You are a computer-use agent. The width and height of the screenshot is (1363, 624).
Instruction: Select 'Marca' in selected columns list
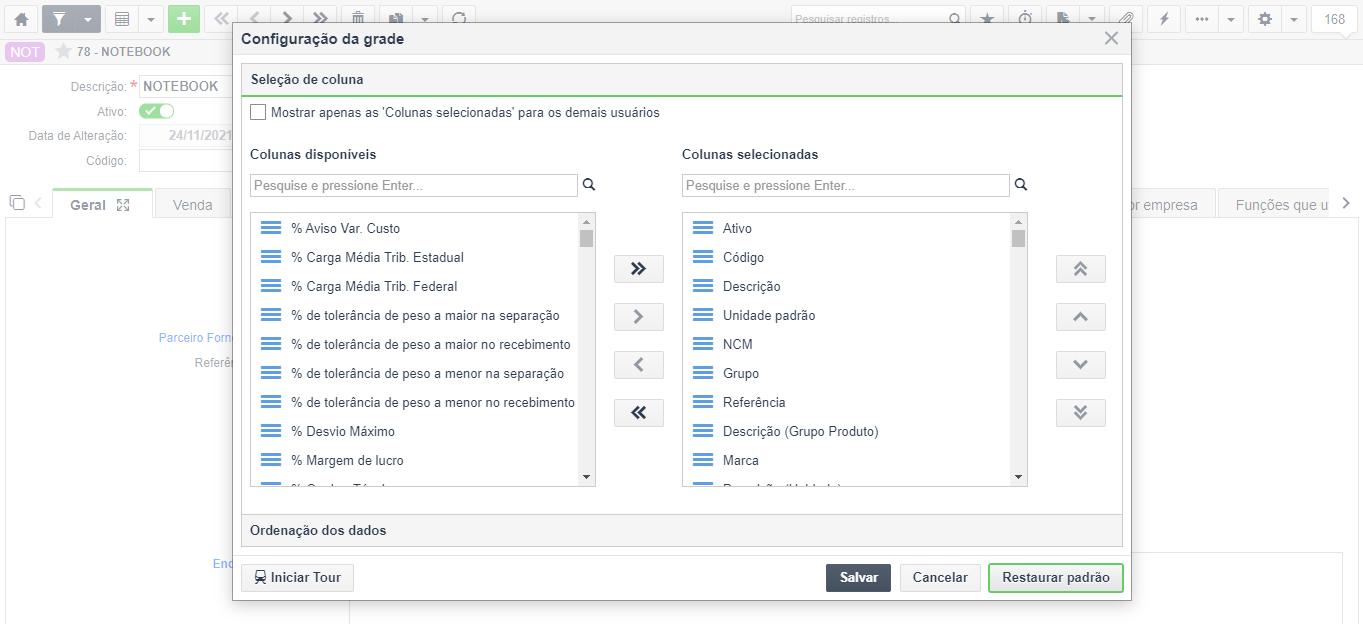[x=846, y=460]
